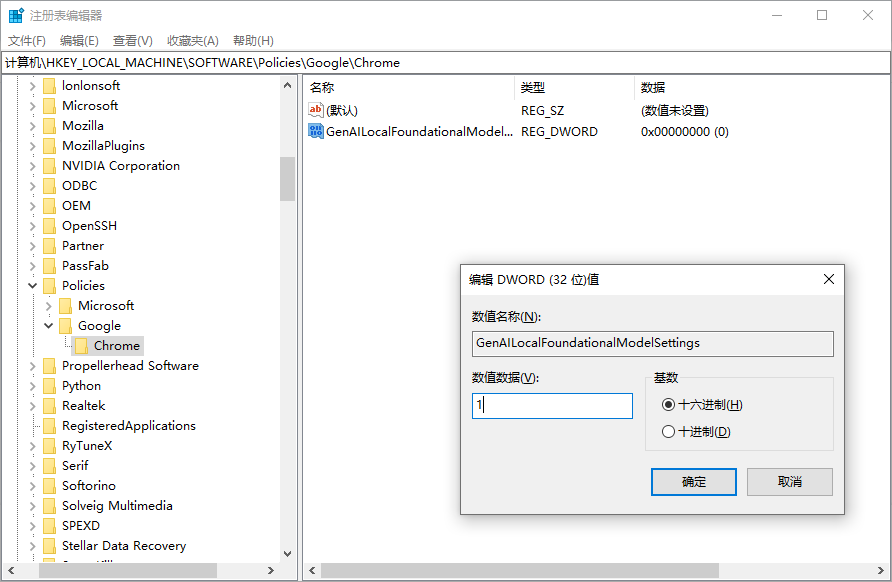Click the REG_DWORD icon beside GenAILocalFoundationalModel
Image resolution: width=892 pixels, height=582 pixels.
[x=315, y=131]
